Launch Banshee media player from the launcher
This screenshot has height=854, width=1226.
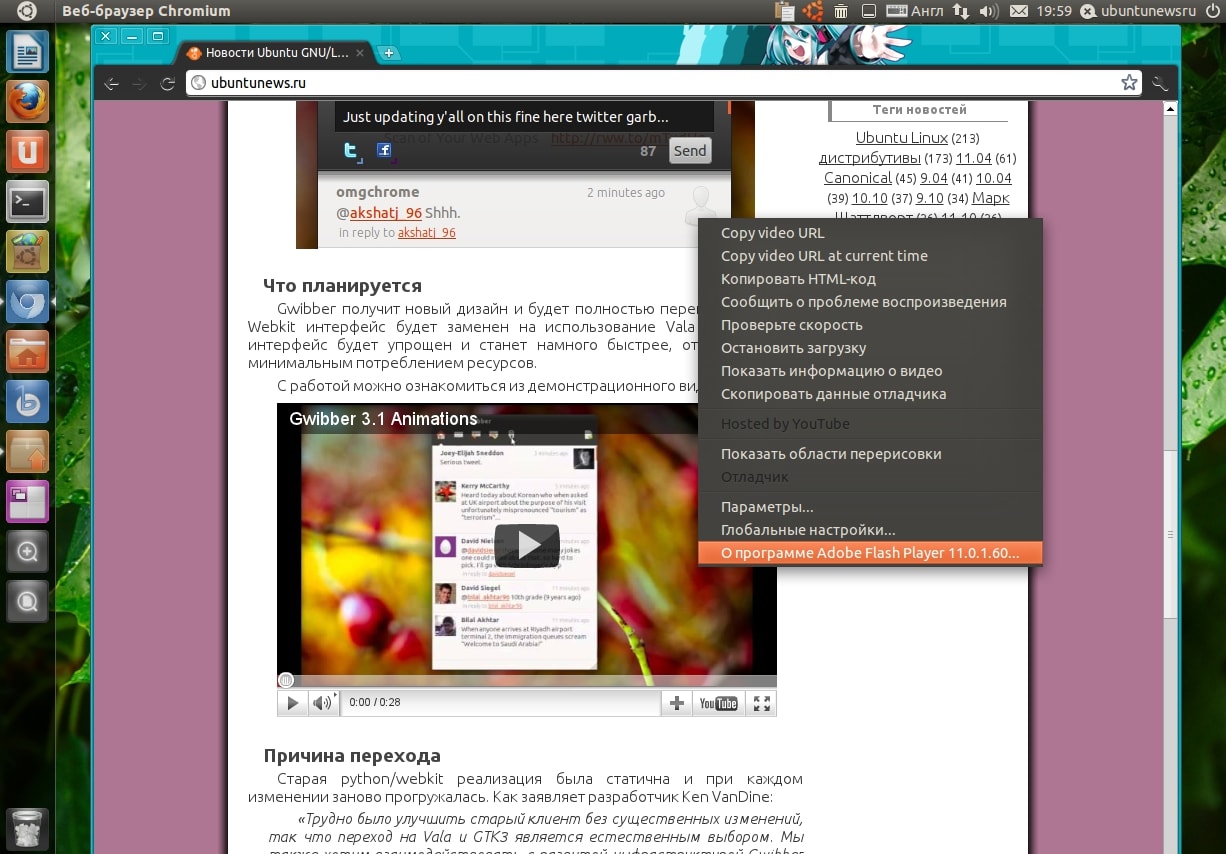27,402
